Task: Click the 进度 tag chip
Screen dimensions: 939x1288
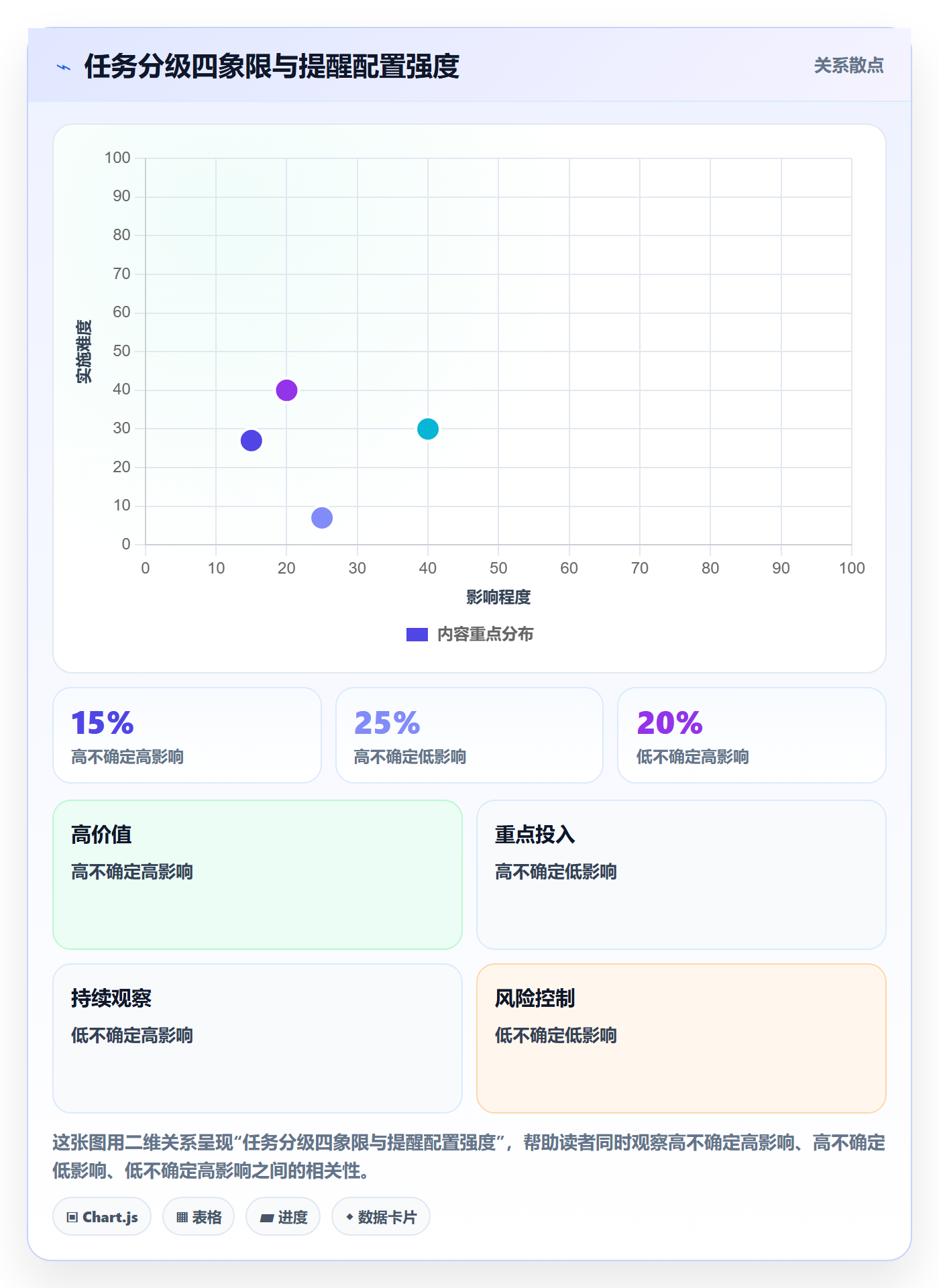Action: pos(283,1217)
